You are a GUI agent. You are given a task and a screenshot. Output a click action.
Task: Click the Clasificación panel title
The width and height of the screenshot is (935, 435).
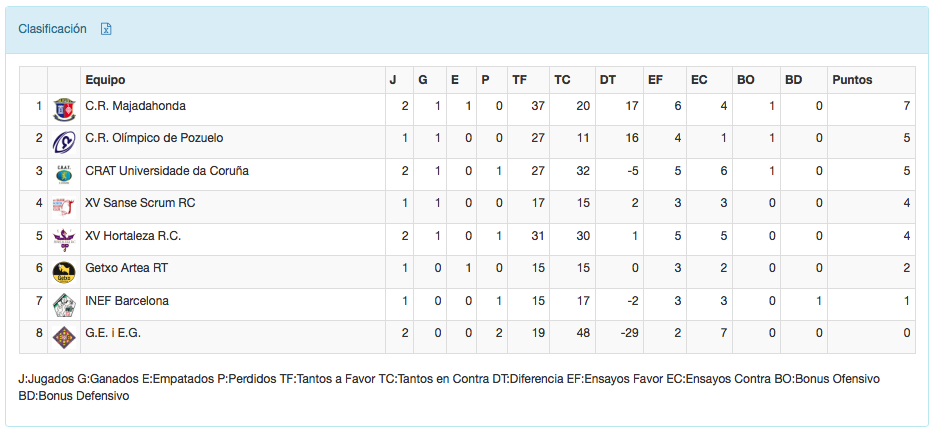click(52, 29)
